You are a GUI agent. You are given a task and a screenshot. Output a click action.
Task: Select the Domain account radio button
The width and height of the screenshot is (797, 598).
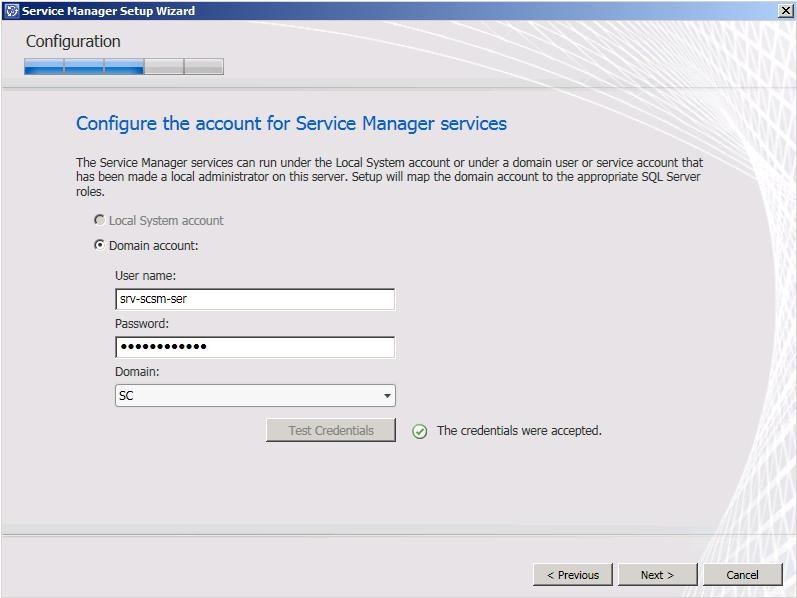click(99, 245)
